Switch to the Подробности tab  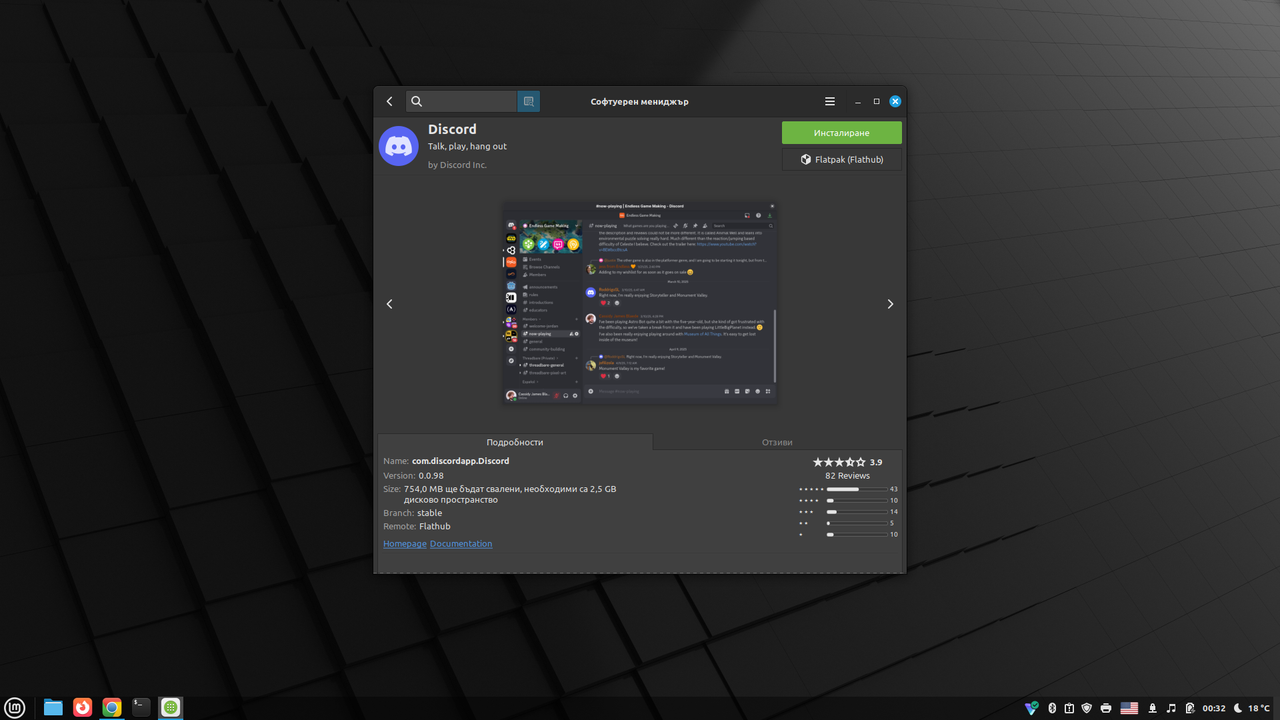click(515, 442)
